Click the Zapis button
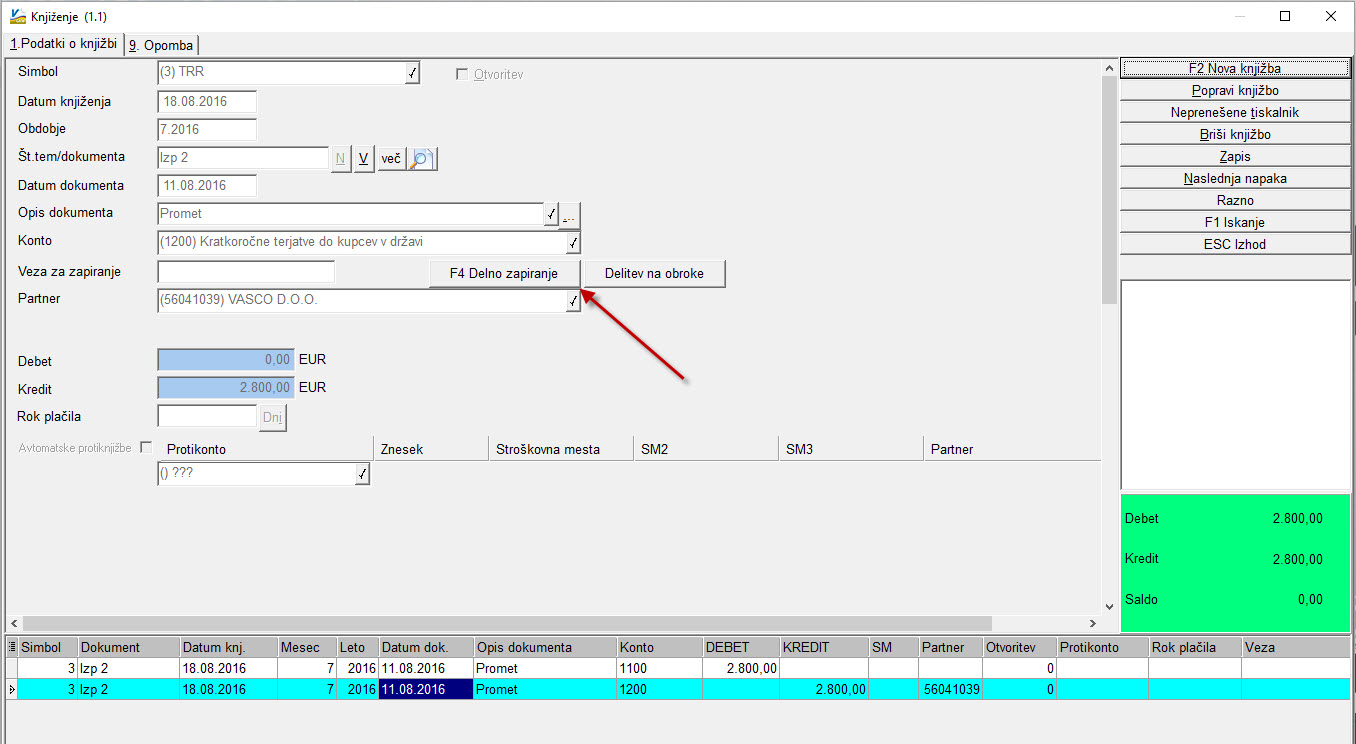The image size is (1356, 744). point(1235,156)
